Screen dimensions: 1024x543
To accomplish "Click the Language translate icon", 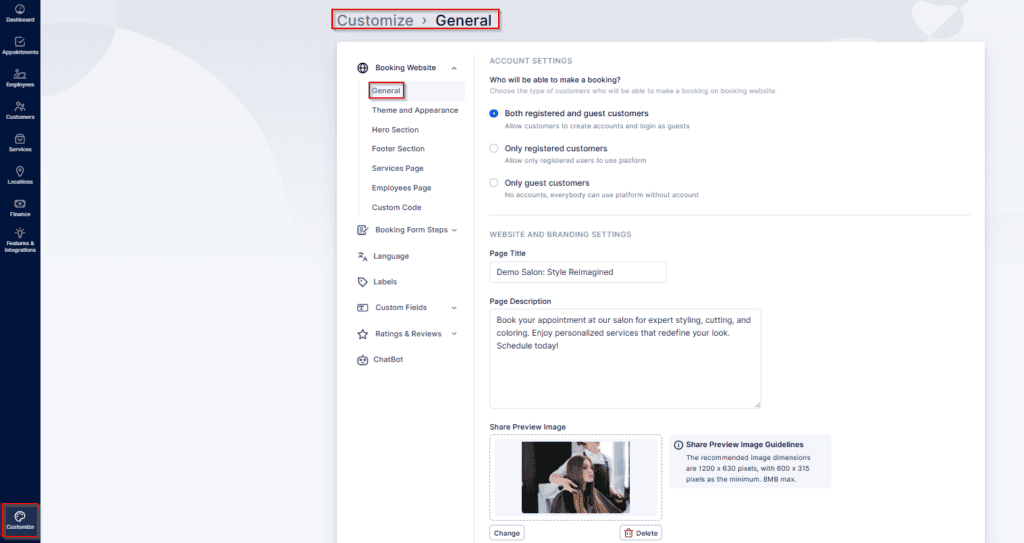I will click(x=362, y=256).
